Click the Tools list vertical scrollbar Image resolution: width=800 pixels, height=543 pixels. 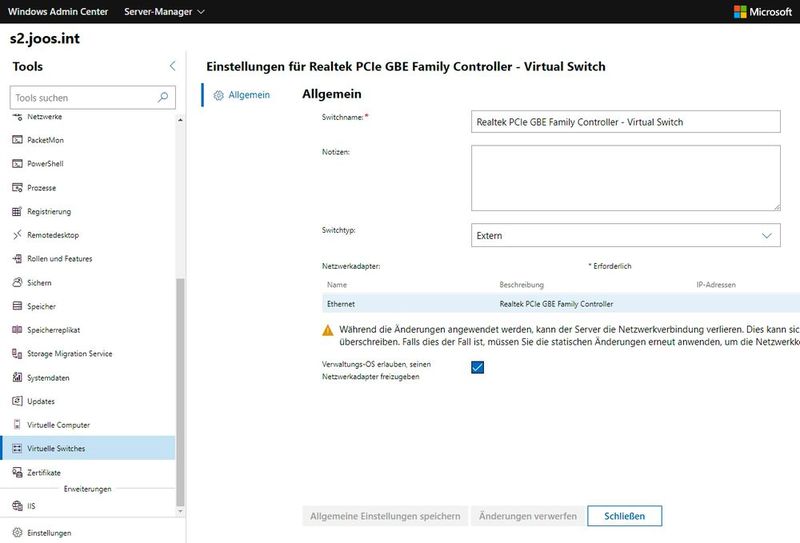click(180, 391)
